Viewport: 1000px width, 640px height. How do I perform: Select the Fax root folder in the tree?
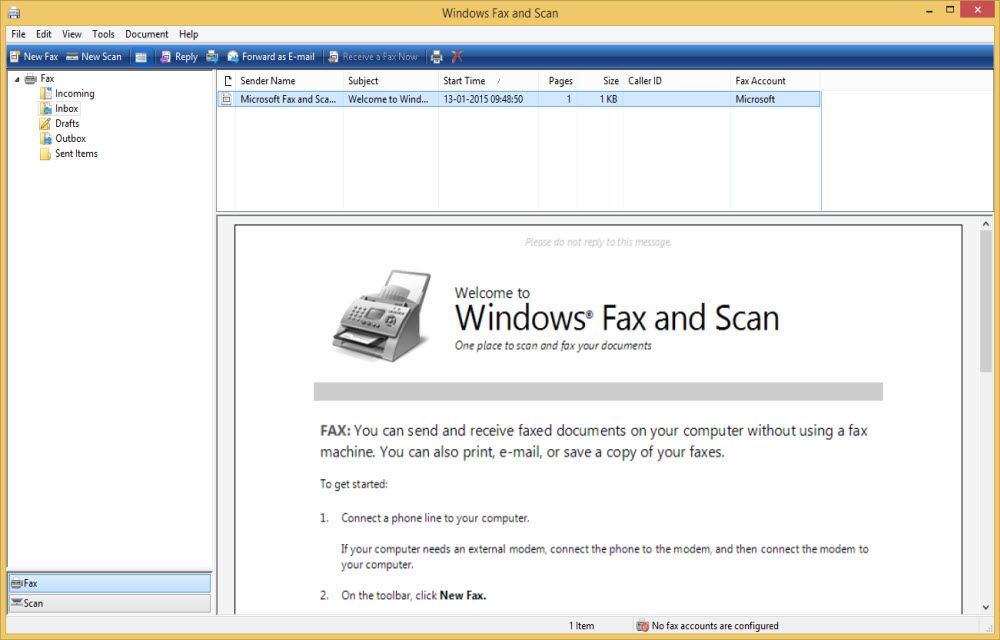coord(47,78)
